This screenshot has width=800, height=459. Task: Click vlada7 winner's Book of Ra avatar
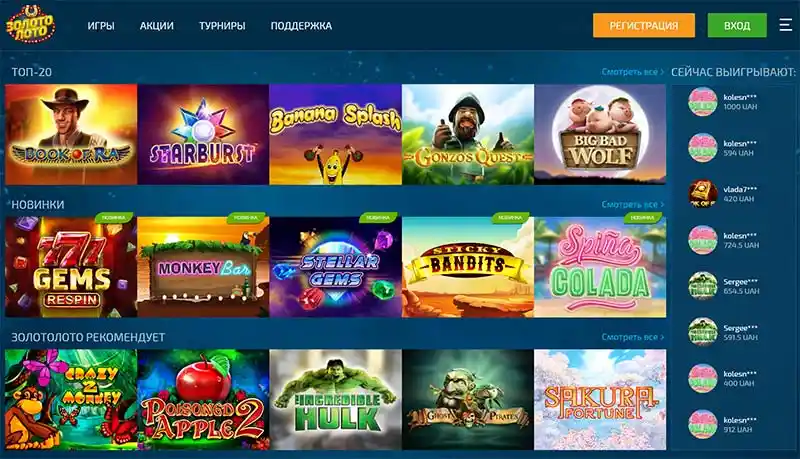pyautogui.click(x=703, y=194)
